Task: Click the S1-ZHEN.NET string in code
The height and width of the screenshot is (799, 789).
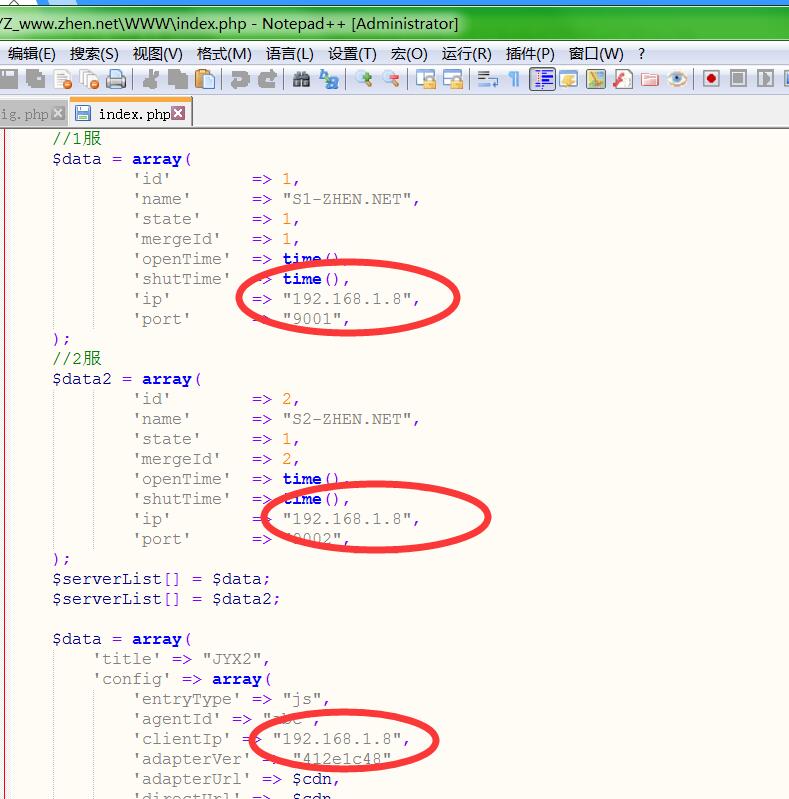Action: pos(346,199)
